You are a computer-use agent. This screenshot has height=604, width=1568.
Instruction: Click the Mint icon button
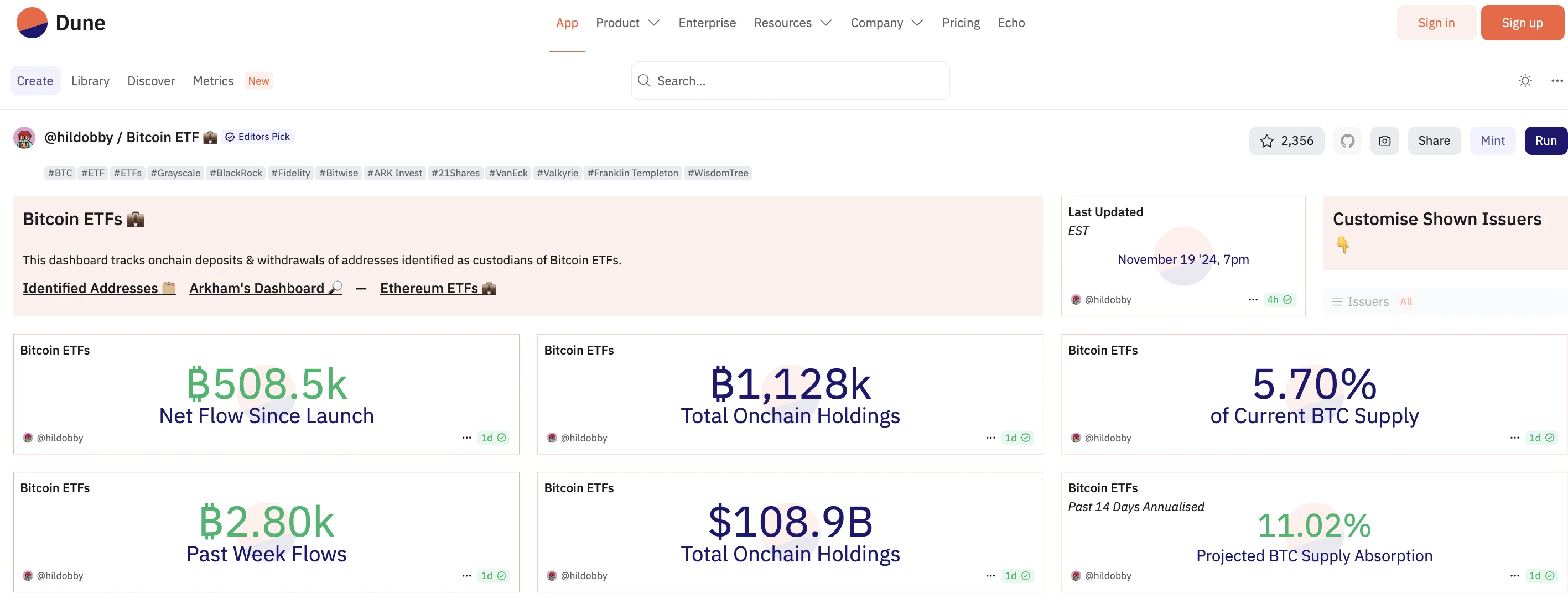pos(1493,140)
